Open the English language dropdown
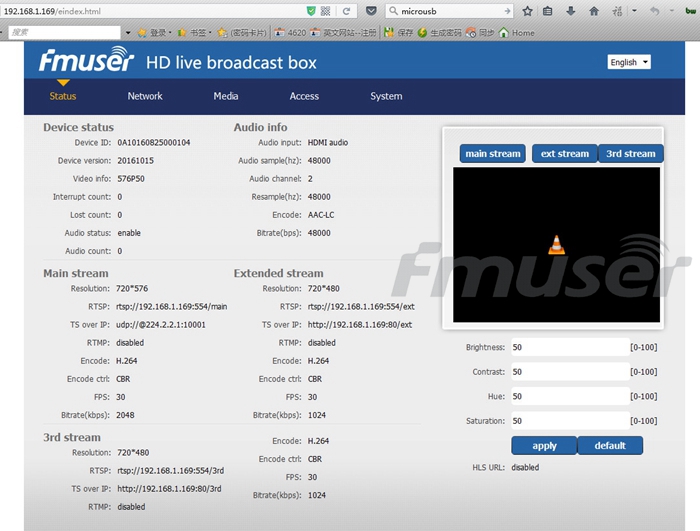The width and height of the screenshot is (700, 531). [629, 62]
